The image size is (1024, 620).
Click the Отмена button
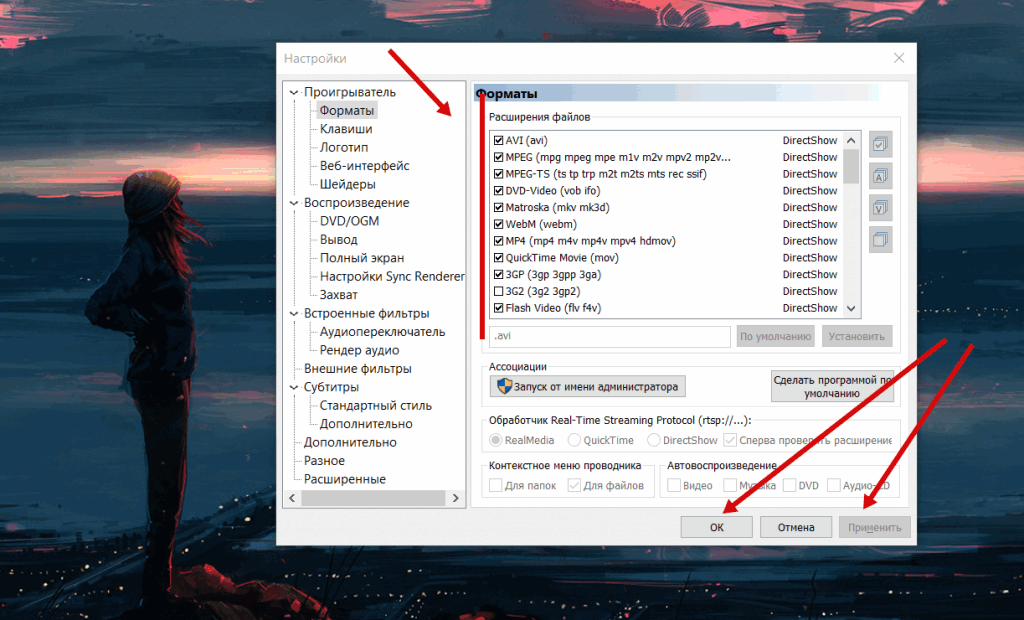pos(796,527)
